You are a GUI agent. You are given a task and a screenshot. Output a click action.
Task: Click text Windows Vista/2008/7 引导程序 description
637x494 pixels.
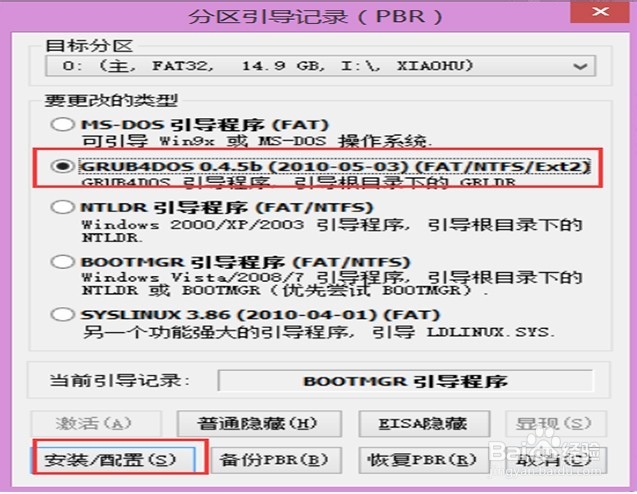332,284
